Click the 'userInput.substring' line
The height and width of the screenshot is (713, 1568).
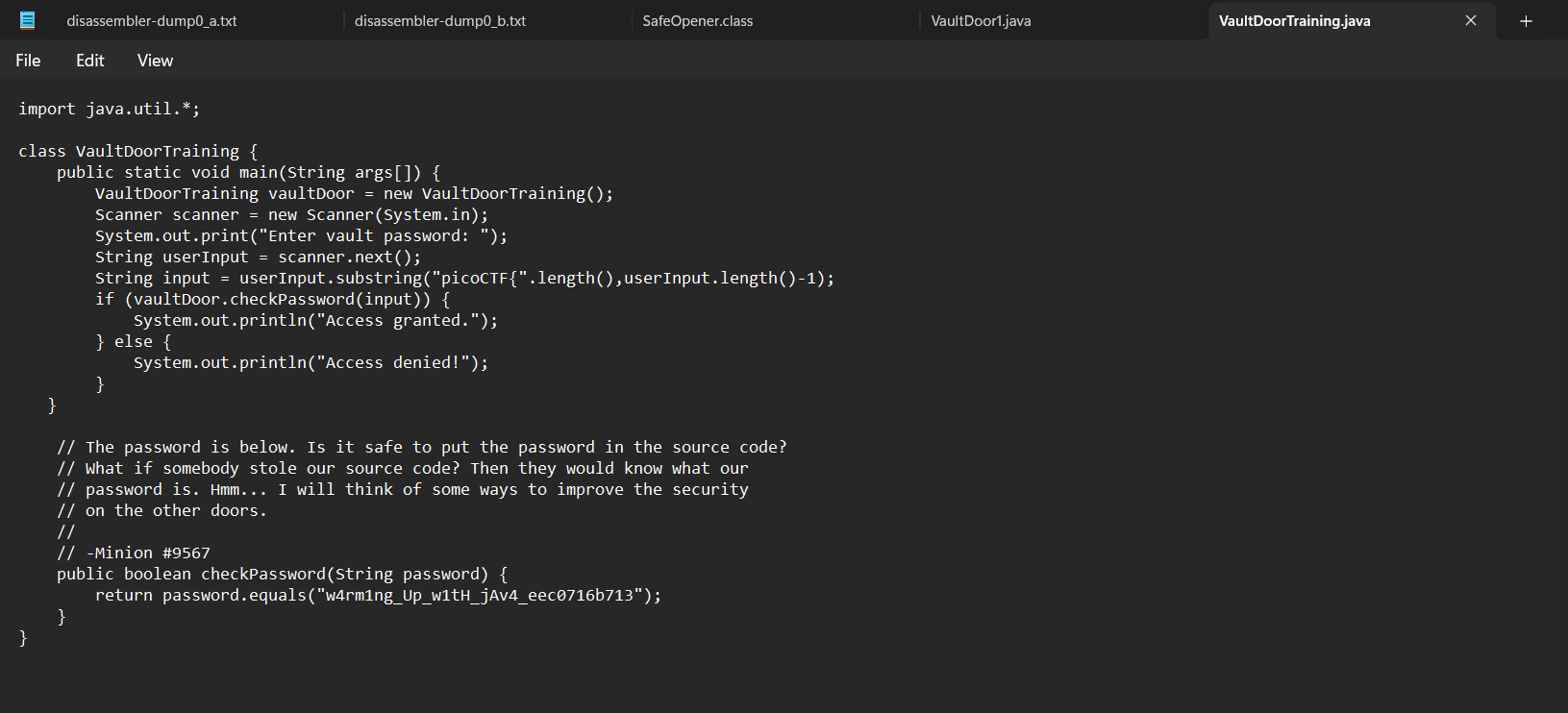coord(464,278)
